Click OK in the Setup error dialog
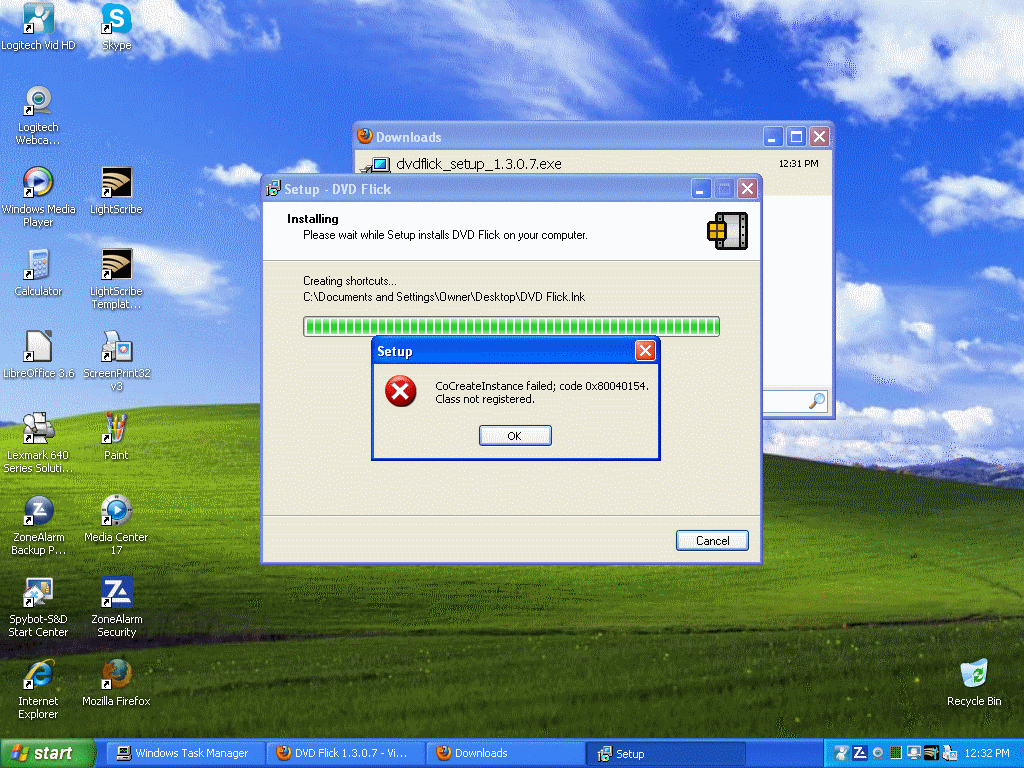This screenshot has width=1024, height=768. coord(515,436)
